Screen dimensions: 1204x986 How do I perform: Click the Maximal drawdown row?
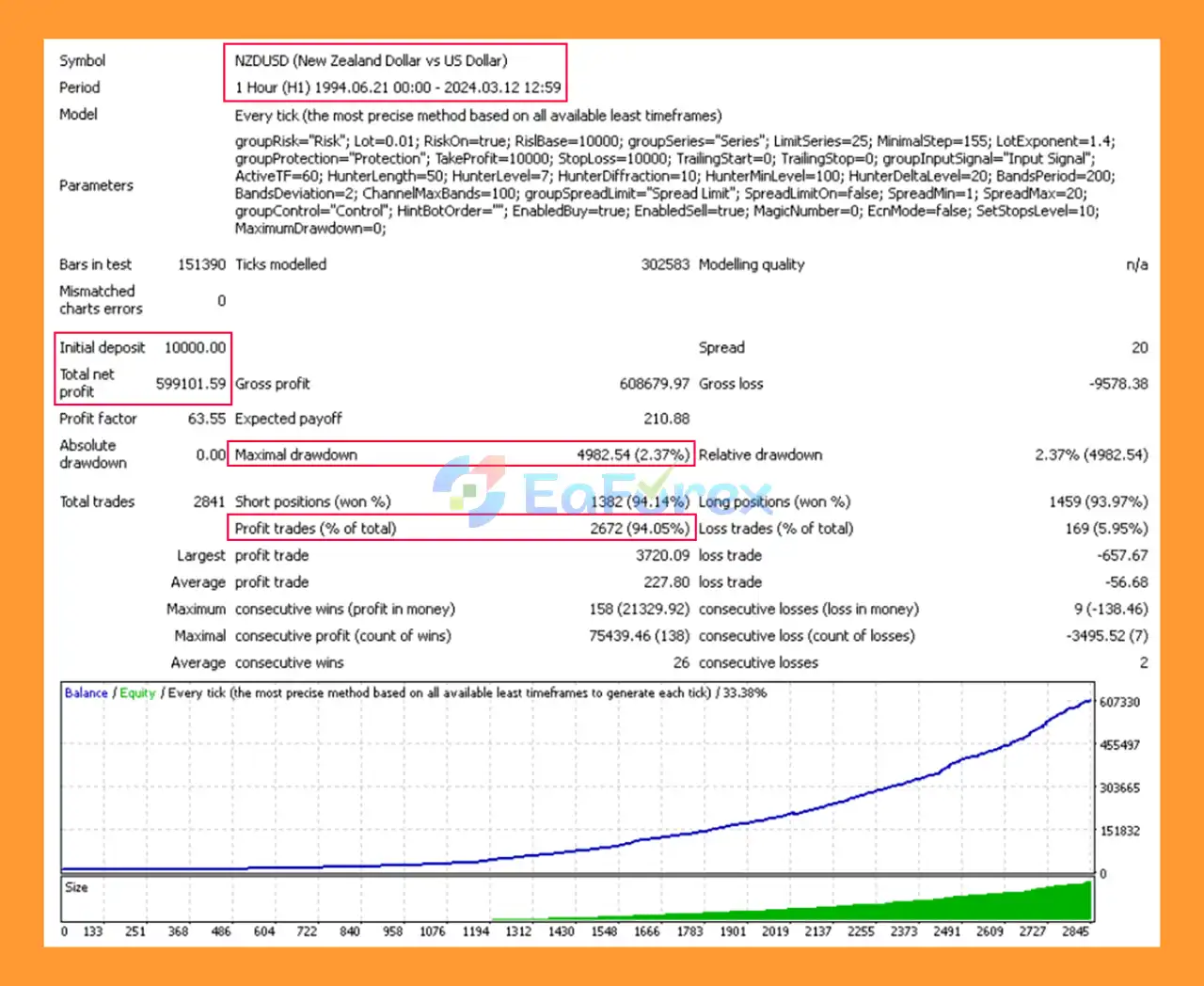[x=461, y=454]
